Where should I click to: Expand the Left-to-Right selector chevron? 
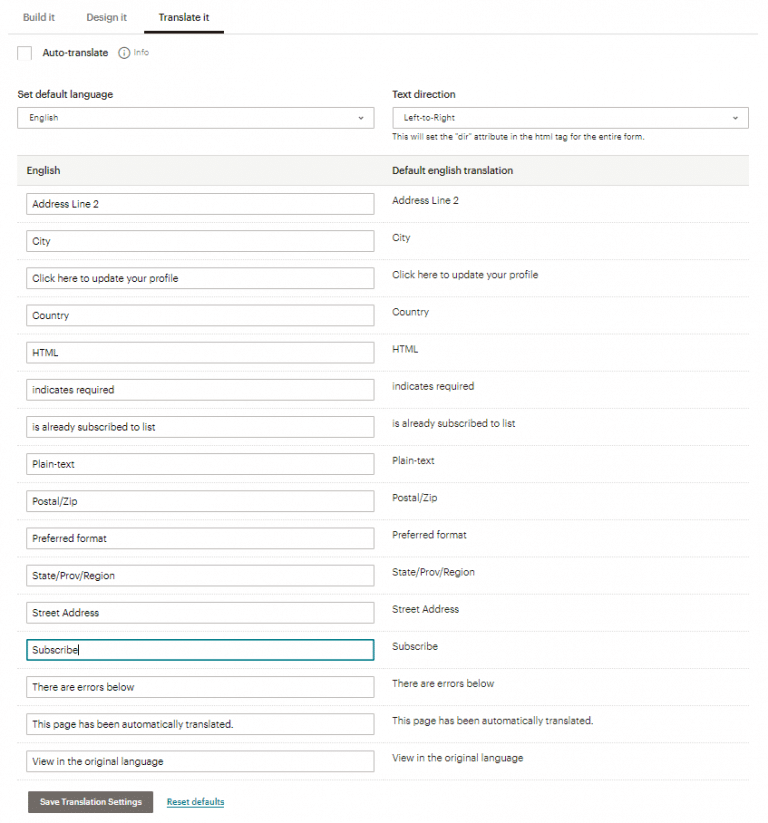[x=735, y=117]
